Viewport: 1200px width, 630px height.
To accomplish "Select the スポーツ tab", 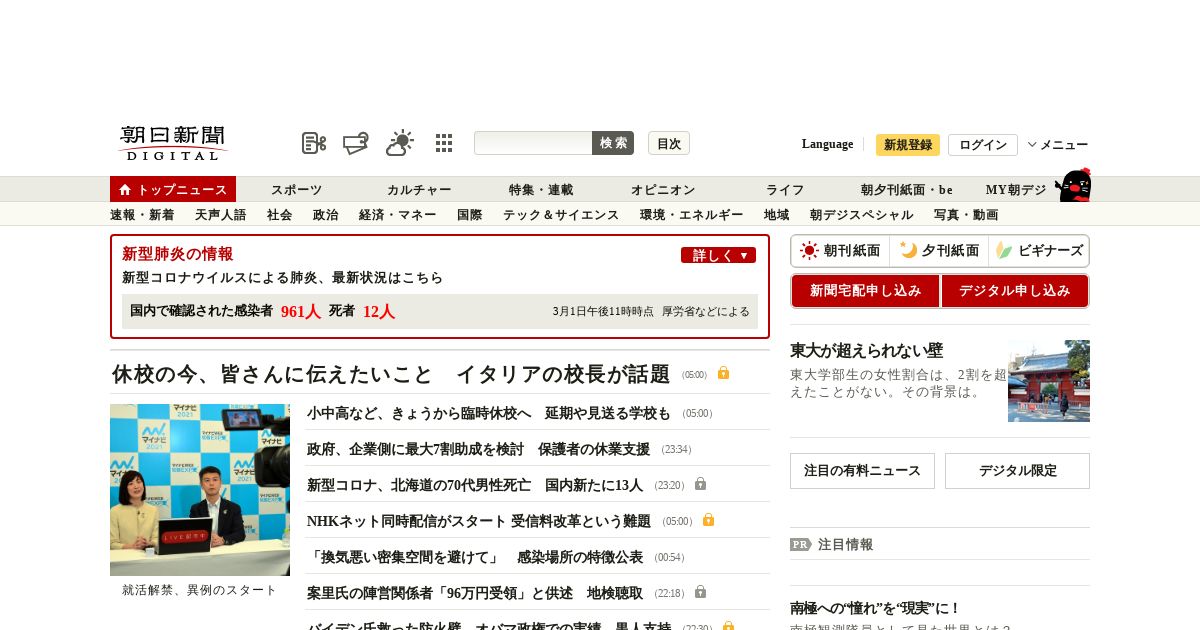I will pos(296,190).
